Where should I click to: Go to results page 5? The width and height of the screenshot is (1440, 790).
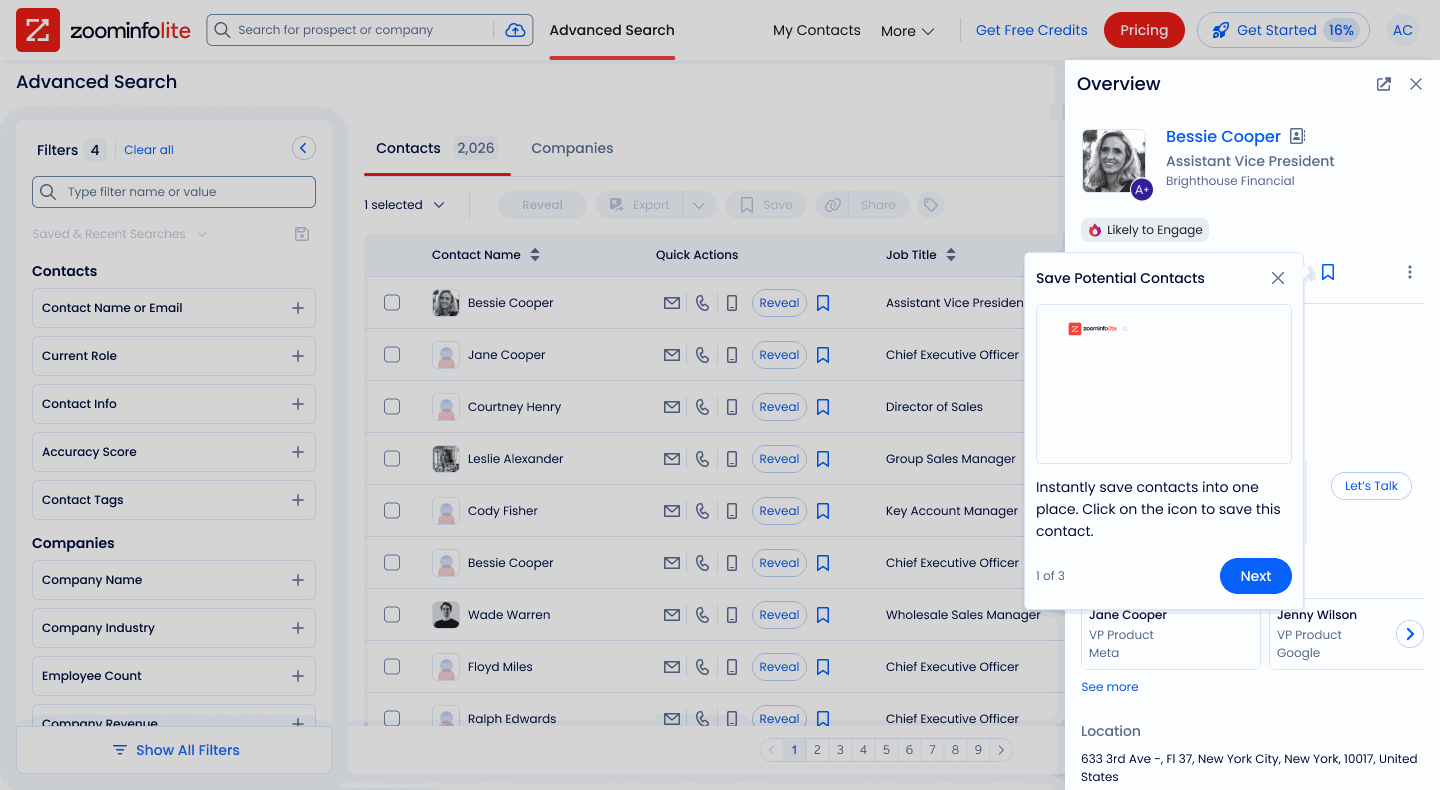coord(886,750)
